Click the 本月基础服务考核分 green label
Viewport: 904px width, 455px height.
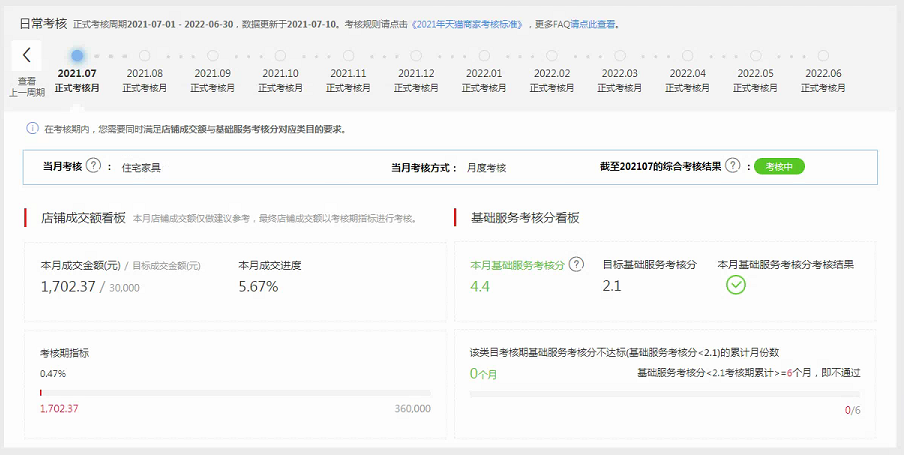[517, 266]
